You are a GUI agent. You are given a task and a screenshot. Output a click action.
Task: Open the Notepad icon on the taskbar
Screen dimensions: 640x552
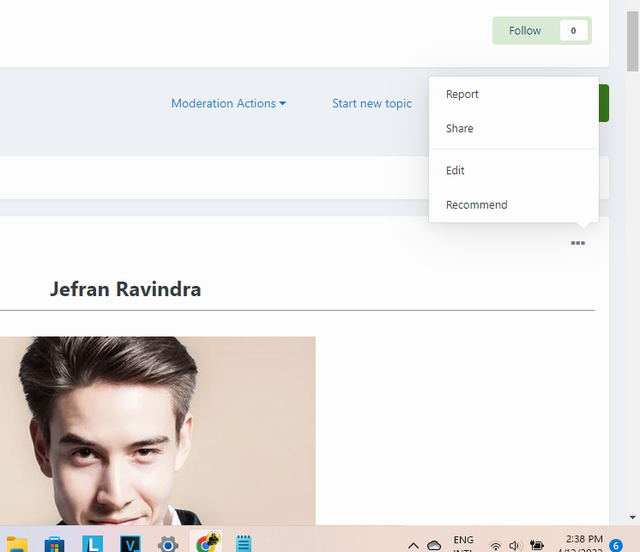tap(244, 544)
